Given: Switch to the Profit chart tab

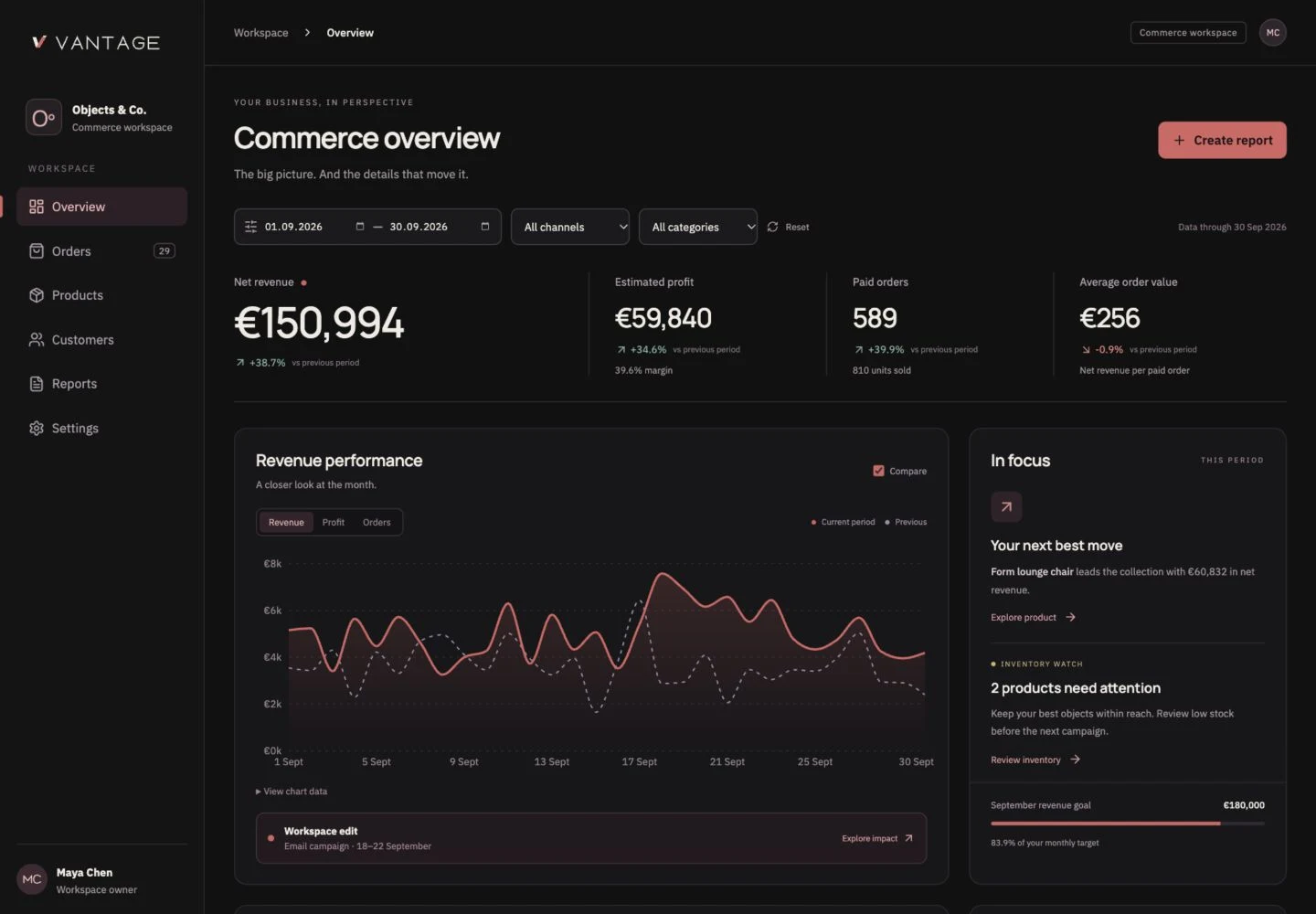Looking at the screenshot, I should coord(334,522).
